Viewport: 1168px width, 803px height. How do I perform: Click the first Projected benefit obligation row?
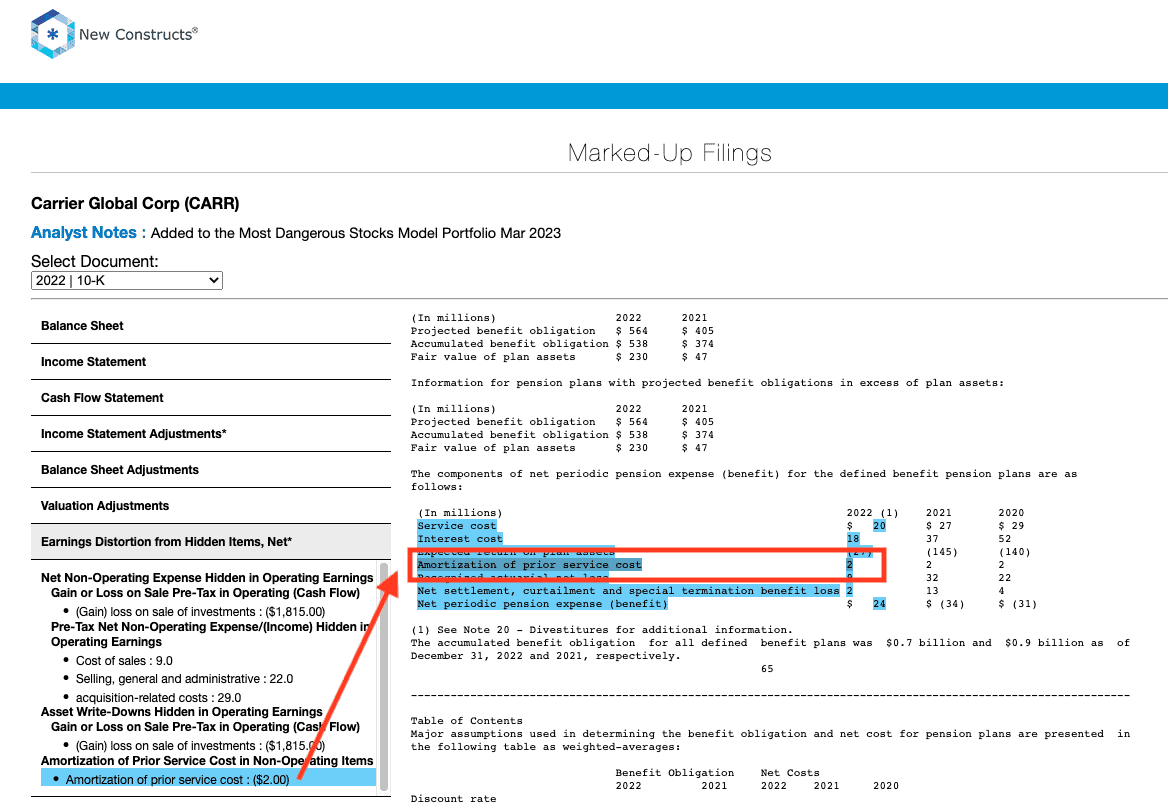coord(562,331)
